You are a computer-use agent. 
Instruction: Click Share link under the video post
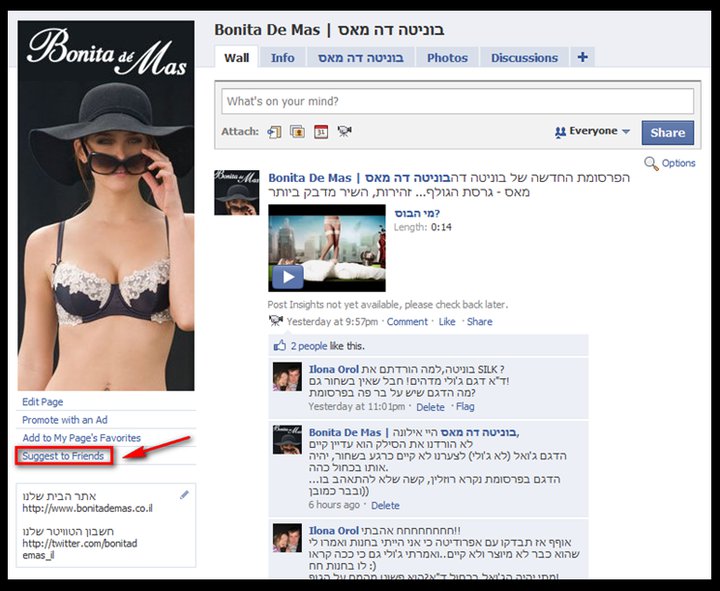pyautogui.click(x=479, y=322)
